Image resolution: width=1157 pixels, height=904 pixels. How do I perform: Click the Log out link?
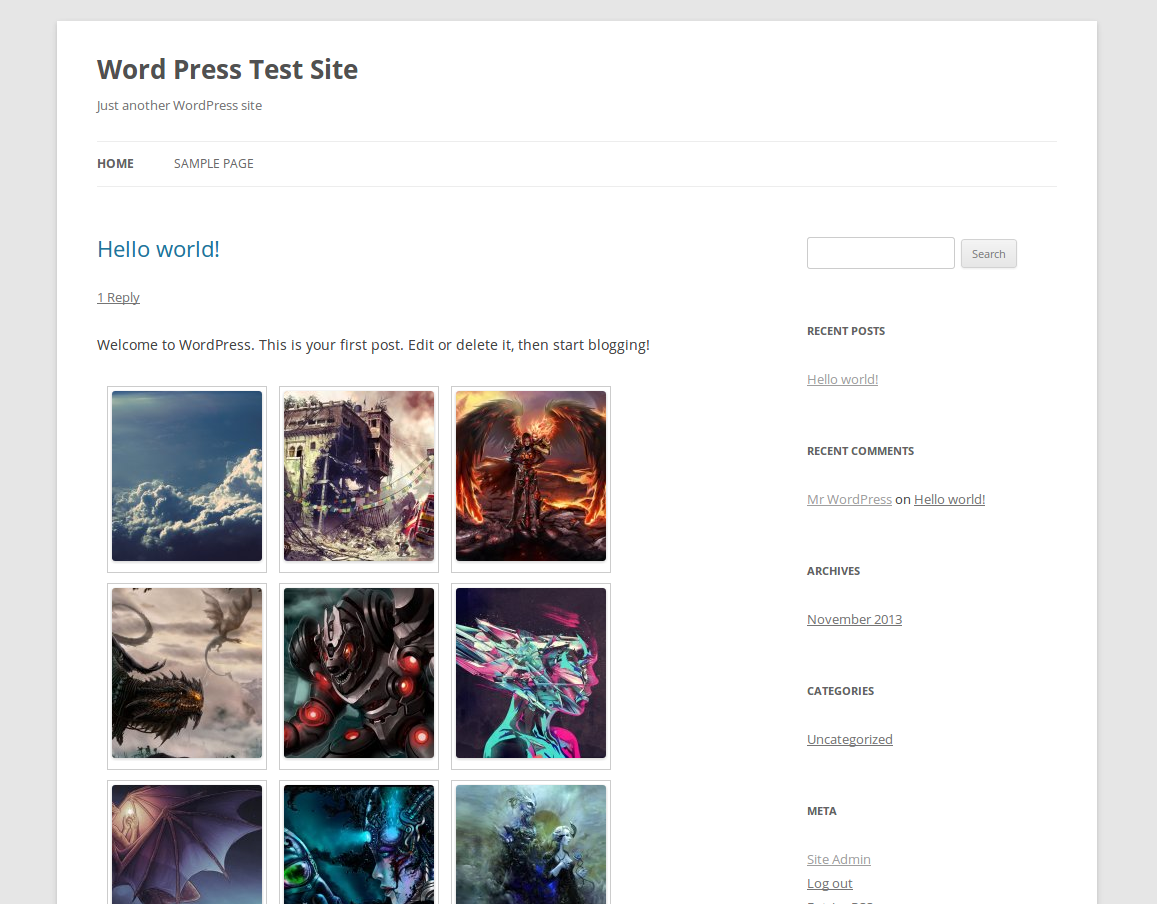829,883
